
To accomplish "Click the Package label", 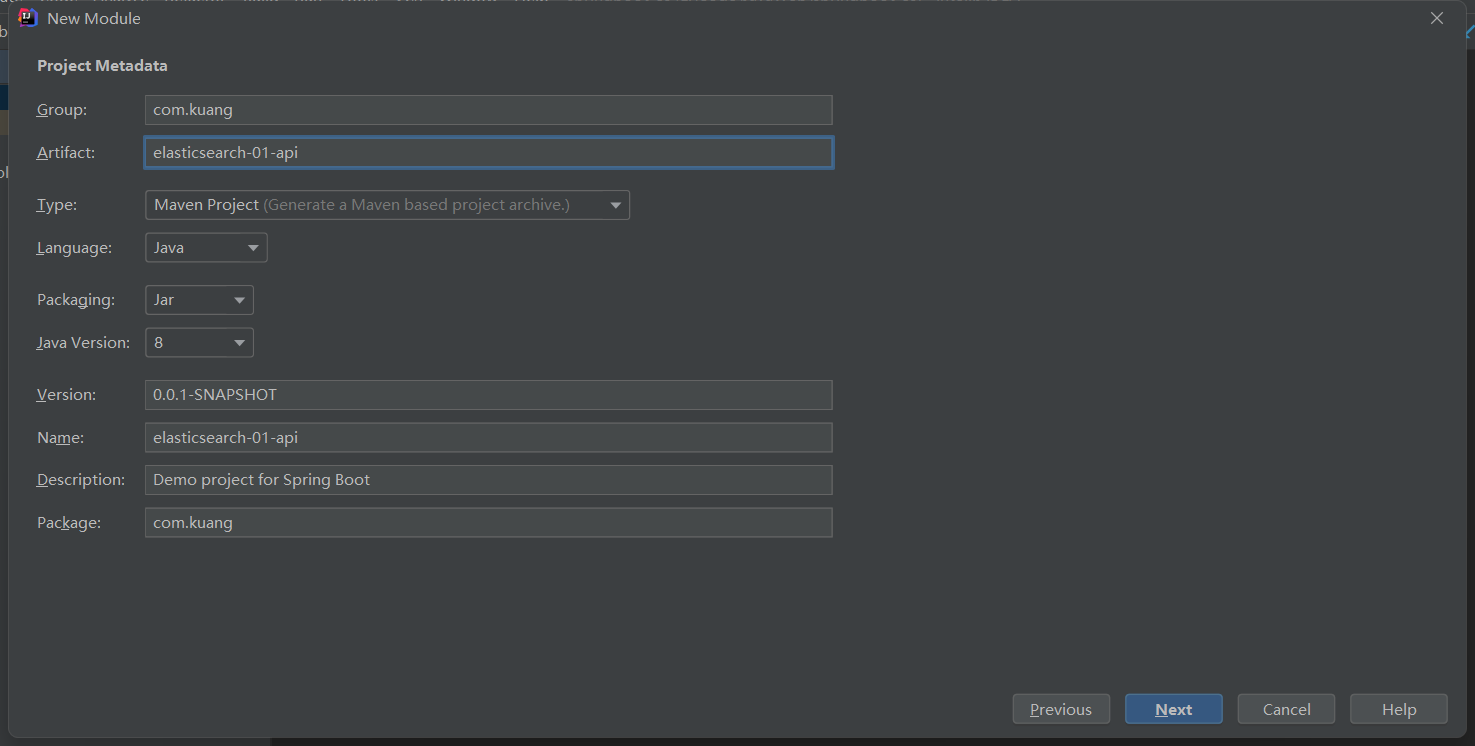I will [69, 522].
